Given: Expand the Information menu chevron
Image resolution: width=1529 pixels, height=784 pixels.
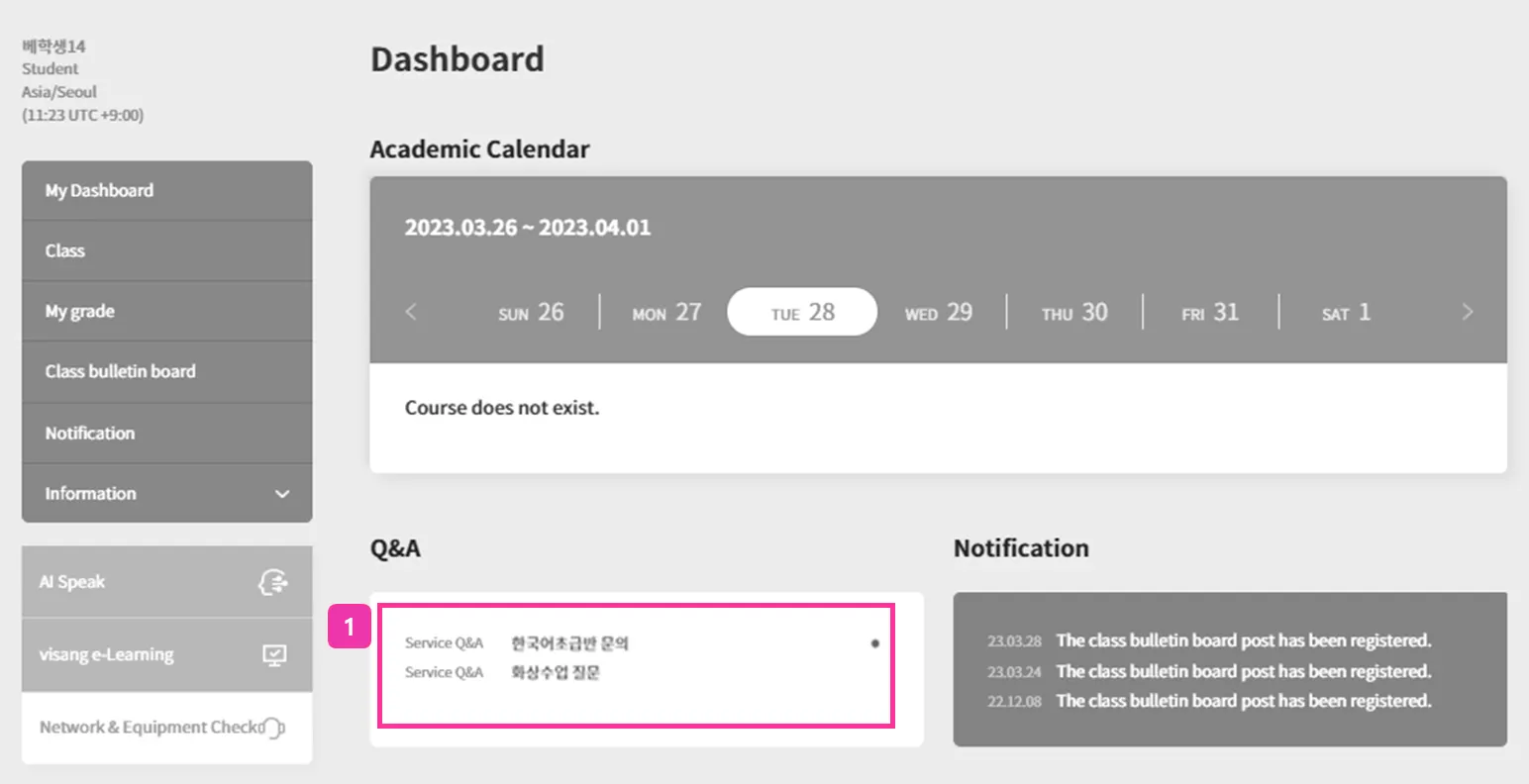Looking at the screenshot, I should 282,494.
